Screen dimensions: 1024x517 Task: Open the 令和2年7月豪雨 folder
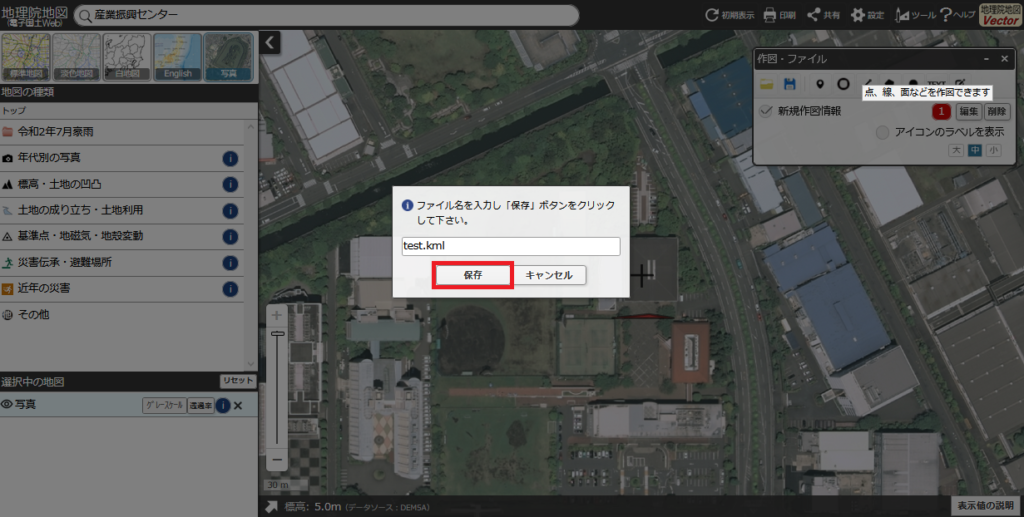point(121,132)
